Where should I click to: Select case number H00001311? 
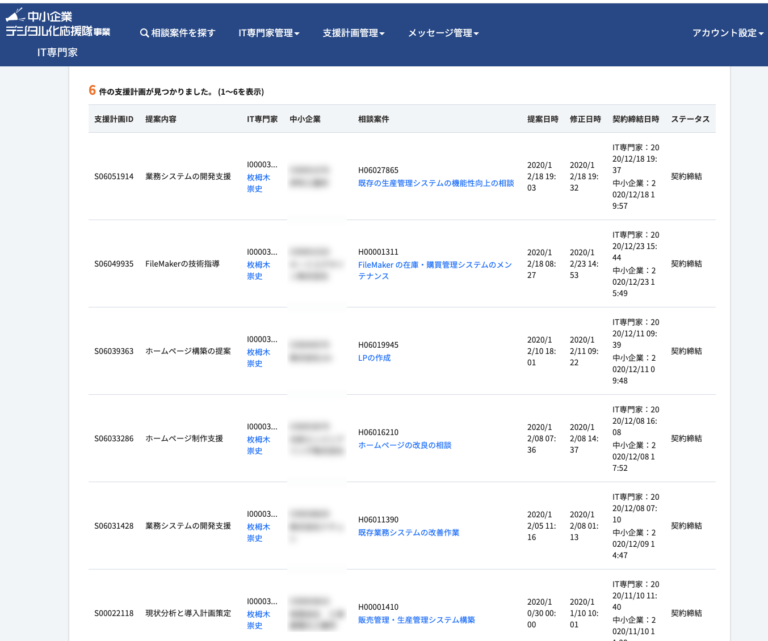(x=378, y=252)
